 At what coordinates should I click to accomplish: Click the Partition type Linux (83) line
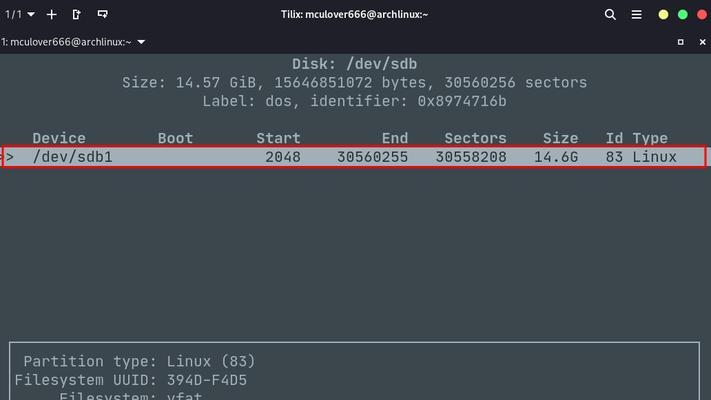[x=139, y=361]
